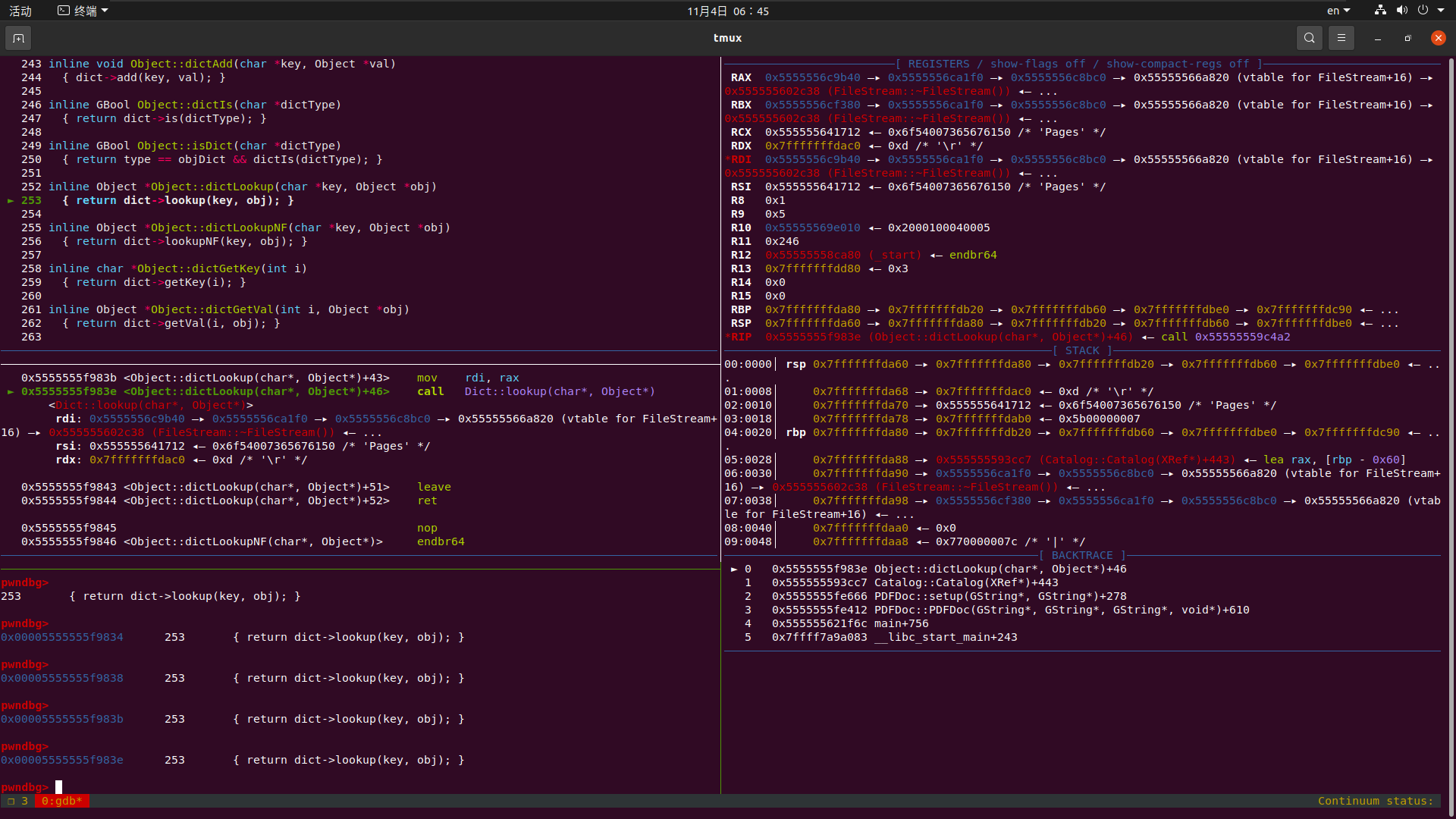1456x819 pixels.
Task: Close the tmux terminal window
Action: point(1438,38)
